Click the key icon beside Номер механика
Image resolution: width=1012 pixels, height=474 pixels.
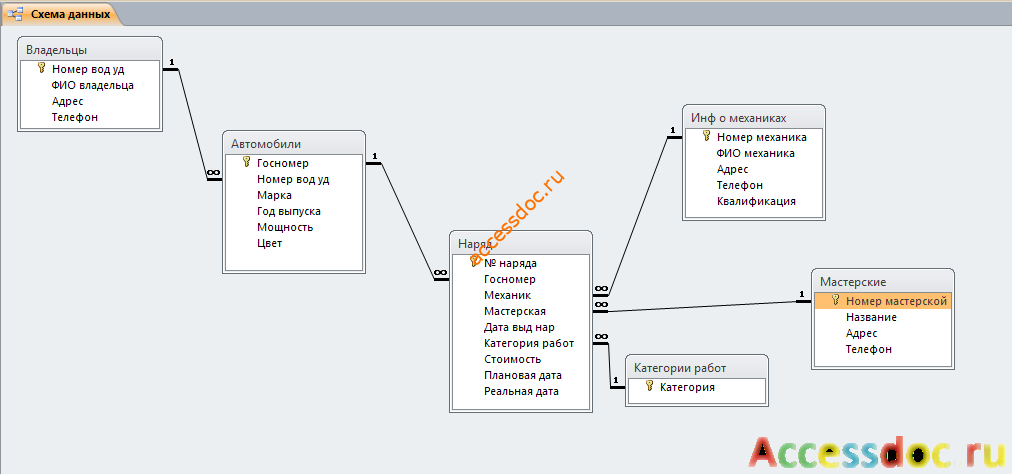[x=706, y=136]
